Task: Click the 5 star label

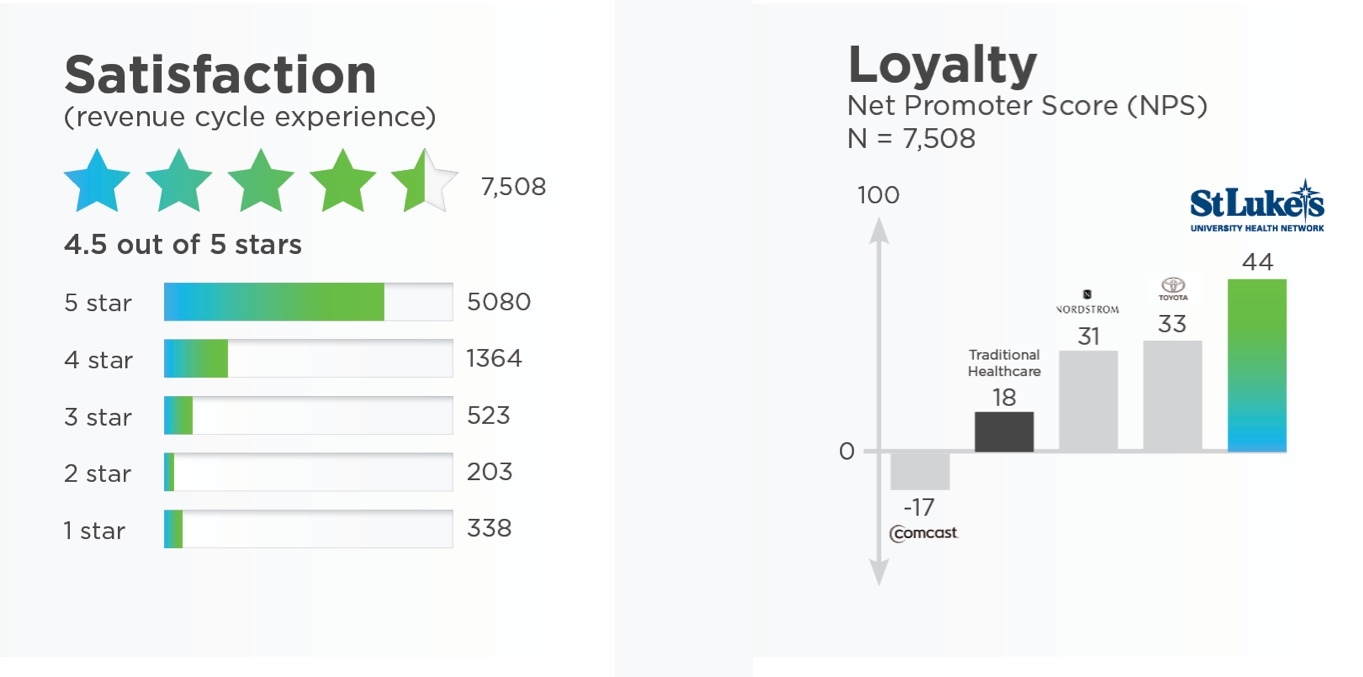Action: [98, 303]
